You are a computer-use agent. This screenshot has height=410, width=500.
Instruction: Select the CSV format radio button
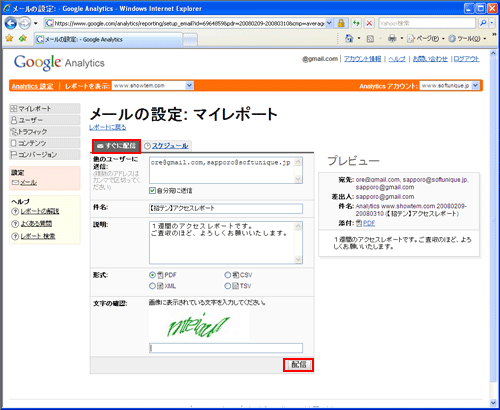coord(228,275)
